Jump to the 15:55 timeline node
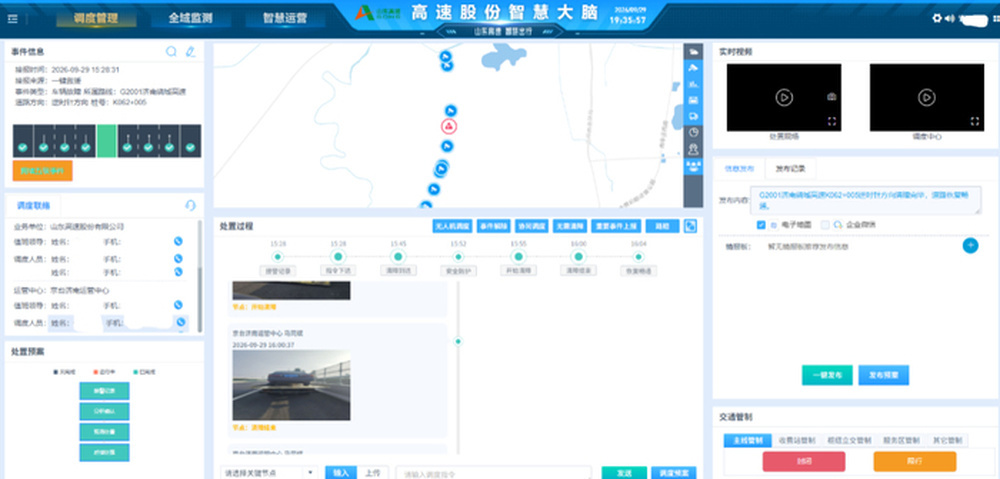Viewport: 1000px width, 479px height. pos(518,256)
